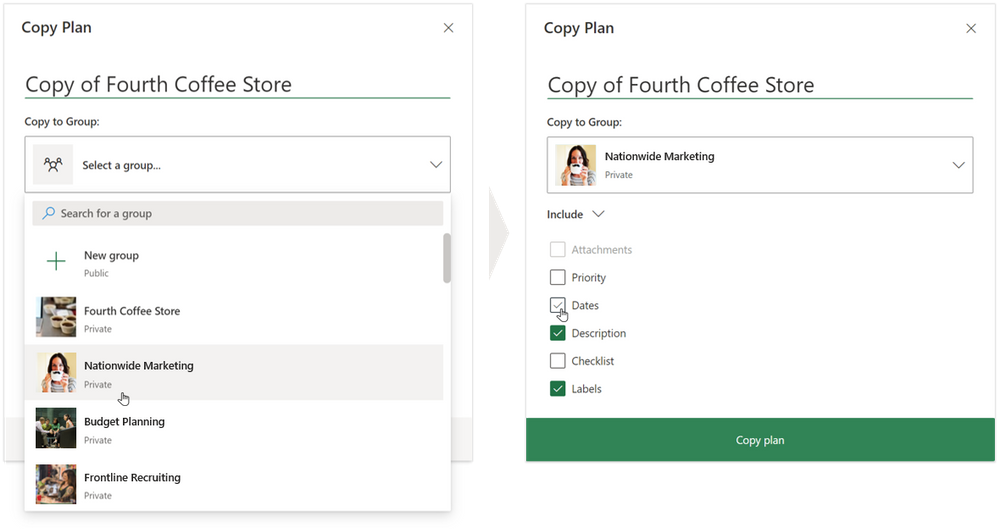Click the green plus icon for New group

56,261
